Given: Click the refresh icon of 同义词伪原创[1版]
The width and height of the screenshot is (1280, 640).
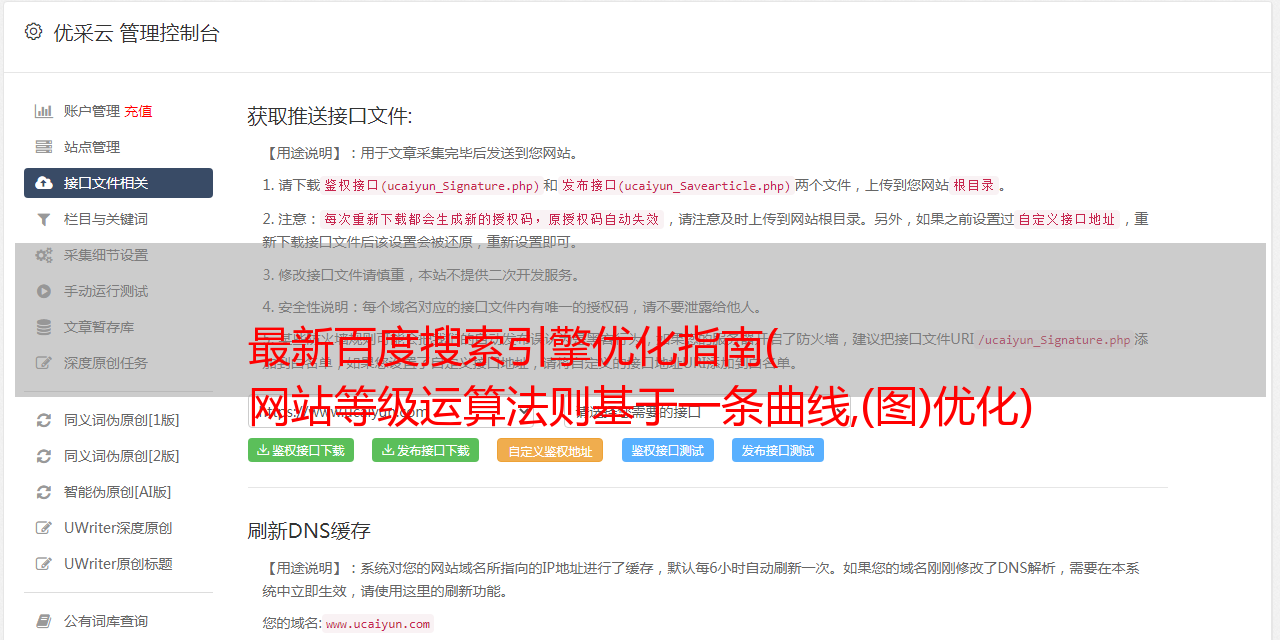Looking at the screenshot, I should click(44, 420).
